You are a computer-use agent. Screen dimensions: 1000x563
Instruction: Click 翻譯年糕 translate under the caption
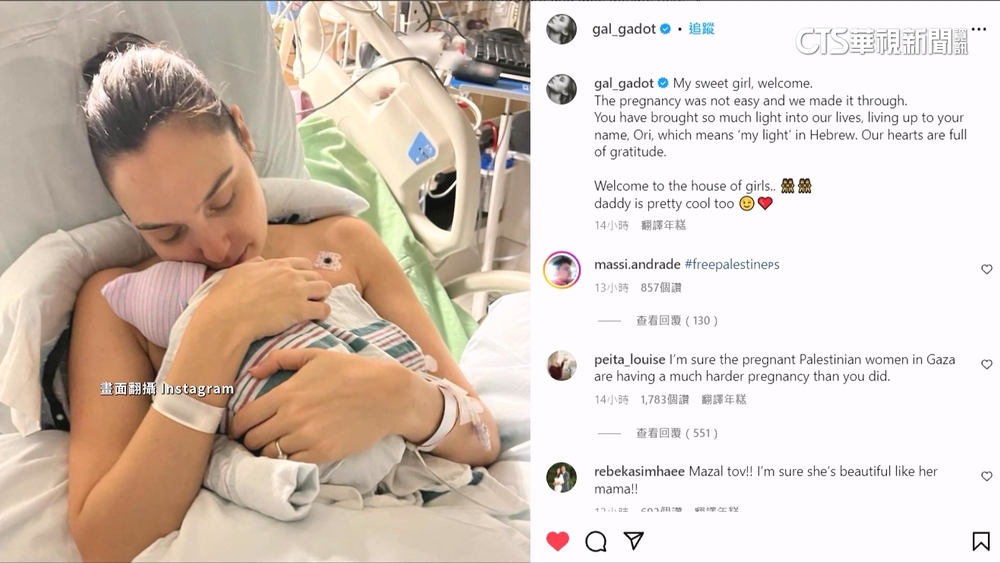click(663, 225)
